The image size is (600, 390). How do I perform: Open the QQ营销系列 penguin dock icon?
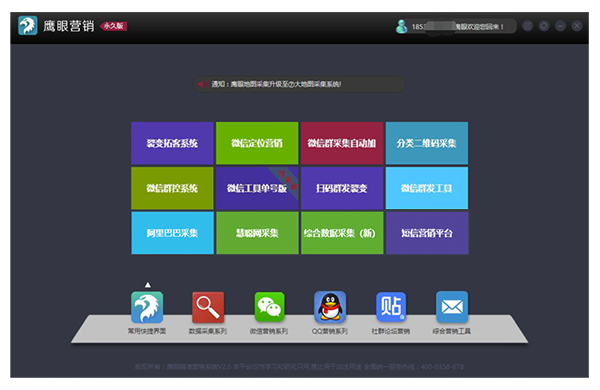click(330, 307)
